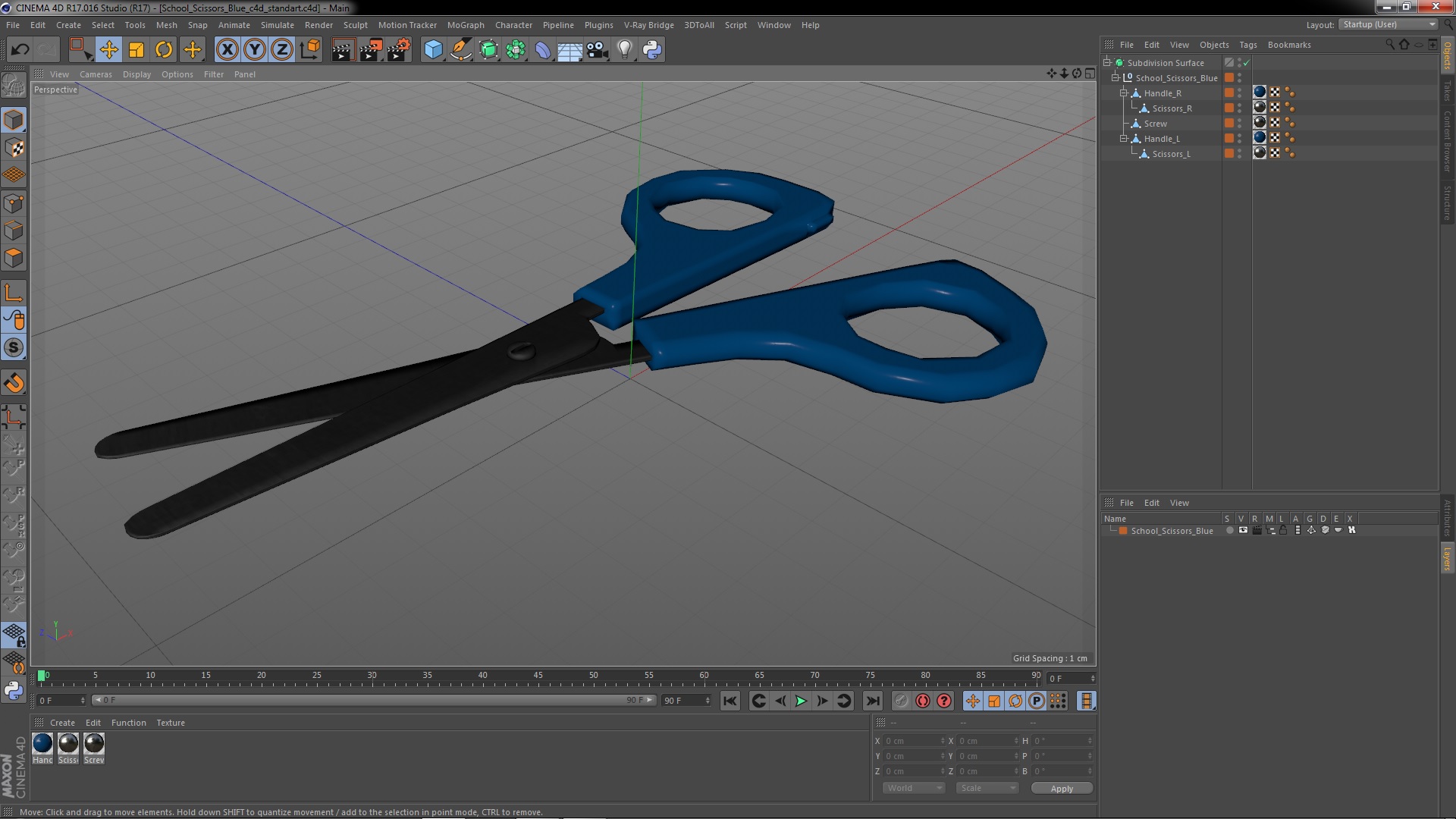Click the Apply button

1062,789
